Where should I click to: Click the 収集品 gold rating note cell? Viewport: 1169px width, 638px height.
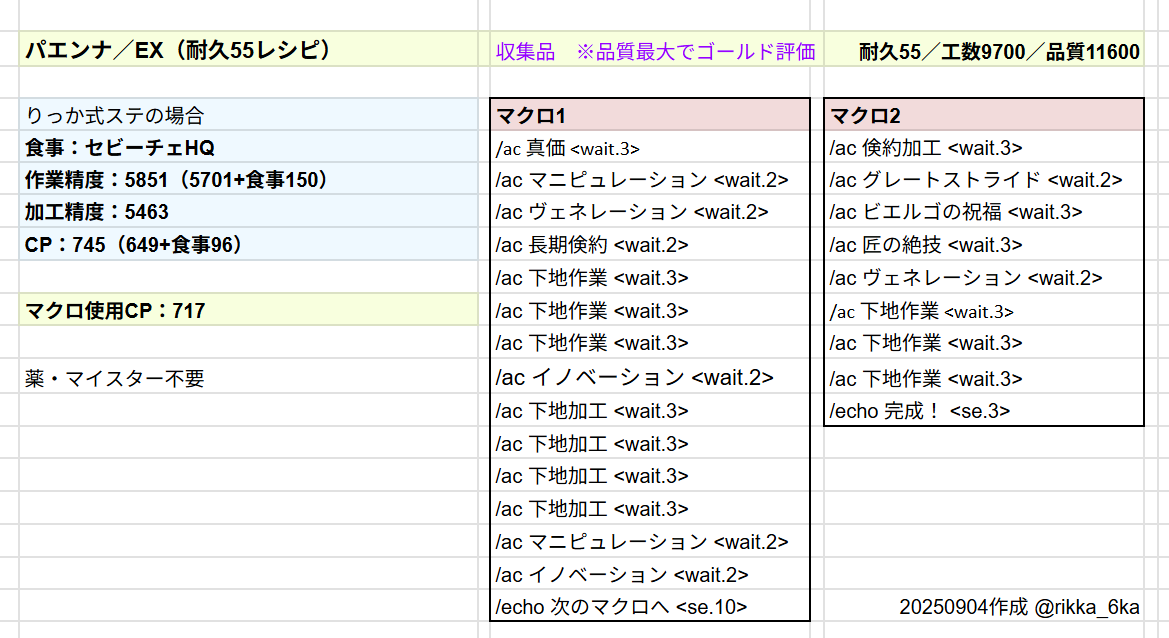pos(655,52)
